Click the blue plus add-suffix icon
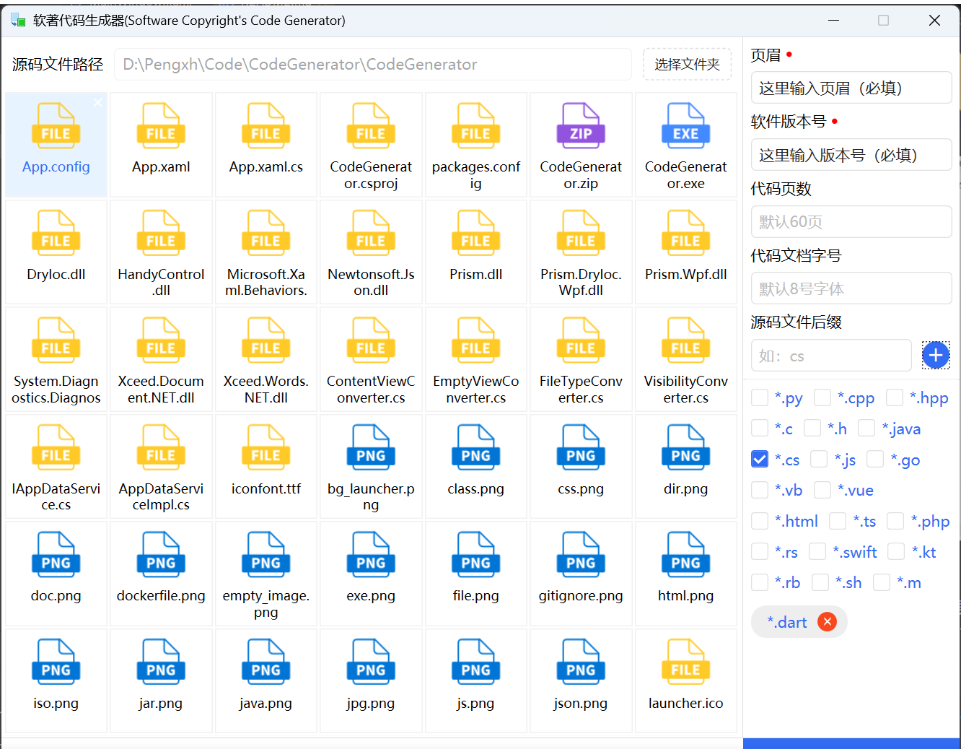This screenshot has height=750, width=965. 935,355
